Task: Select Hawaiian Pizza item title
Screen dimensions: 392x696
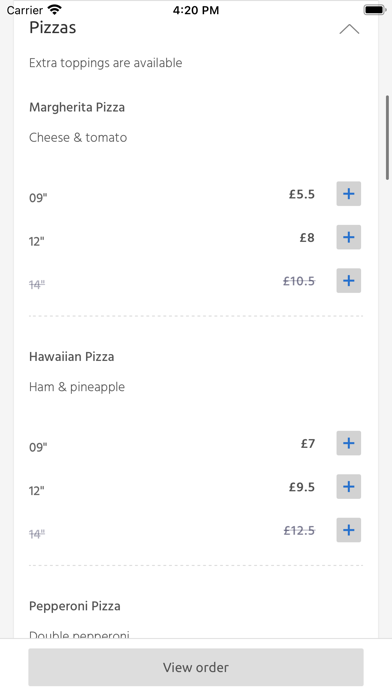Action: click(71, 356)
